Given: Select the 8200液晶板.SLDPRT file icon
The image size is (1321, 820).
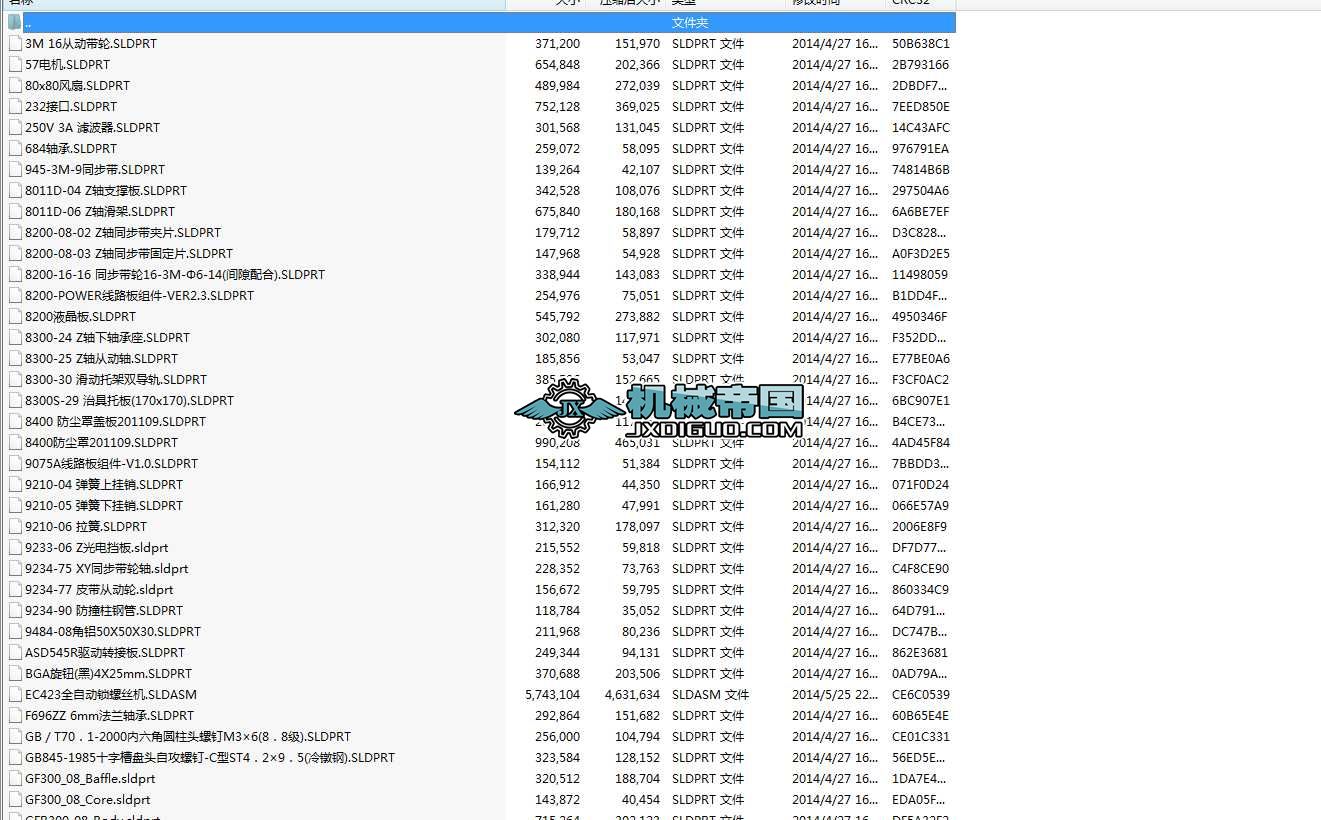Looking at the screenshot, I should [x=15, y=316].
